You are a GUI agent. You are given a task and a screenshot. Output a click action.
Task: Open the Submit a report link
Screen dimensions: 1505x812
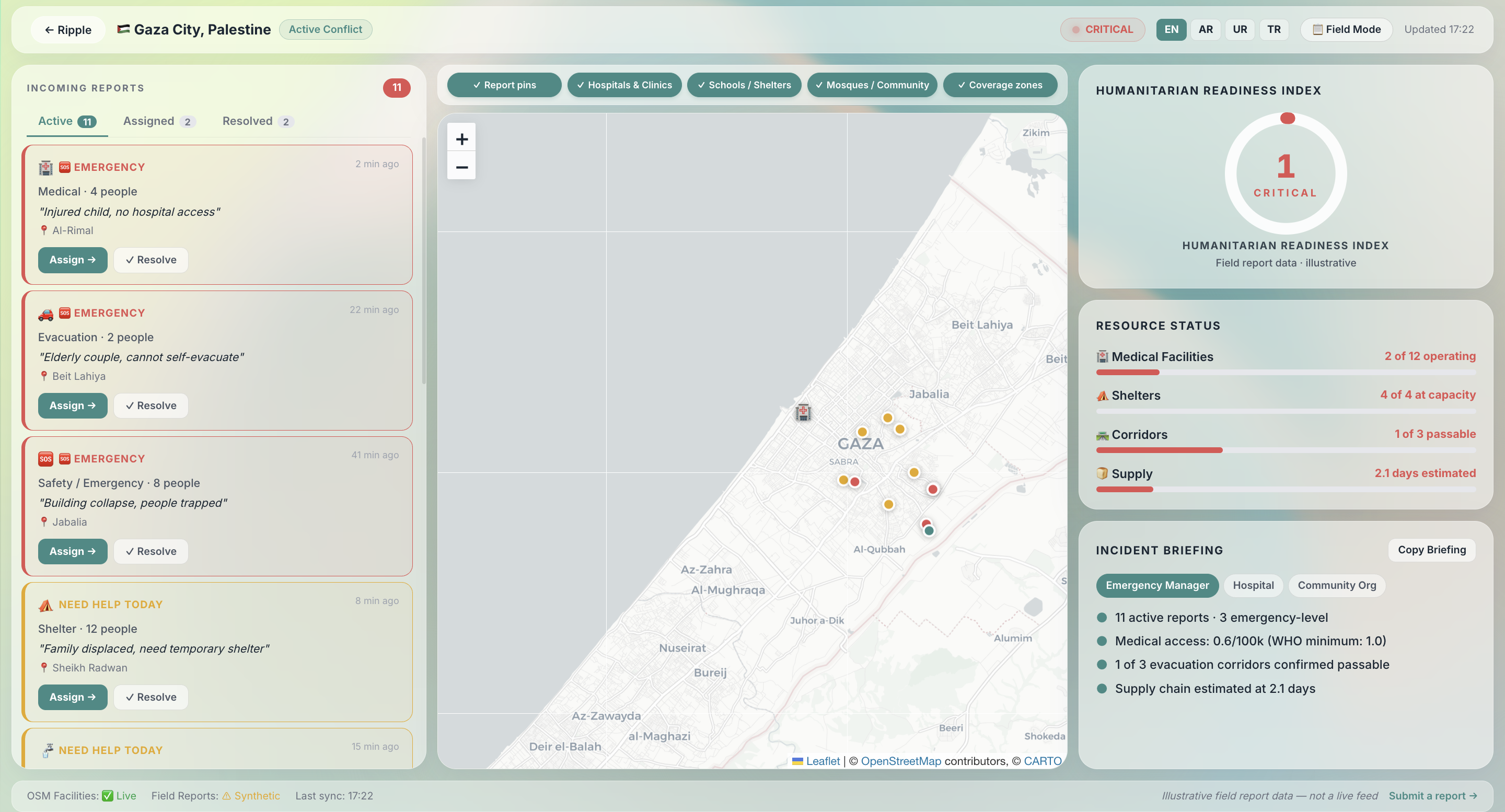pyautogui.click(x=1432, y=795)
